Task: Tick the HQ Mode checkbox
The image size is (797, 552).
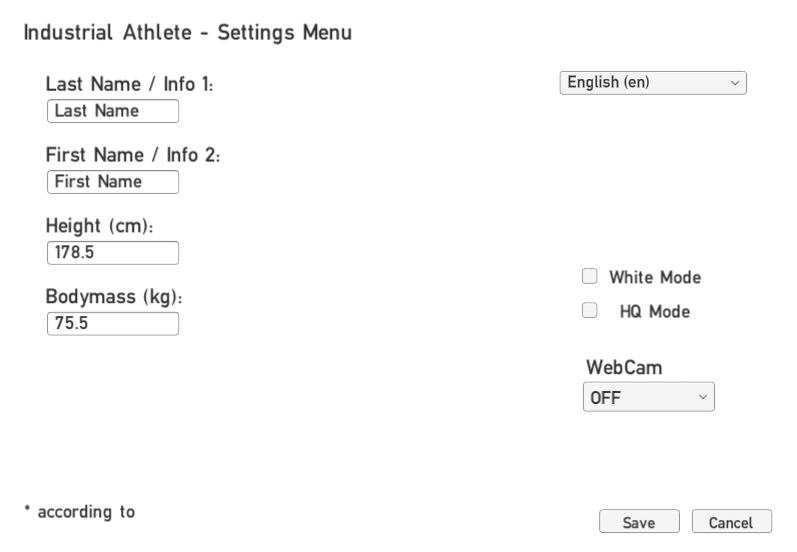Action: coord(590,311)
